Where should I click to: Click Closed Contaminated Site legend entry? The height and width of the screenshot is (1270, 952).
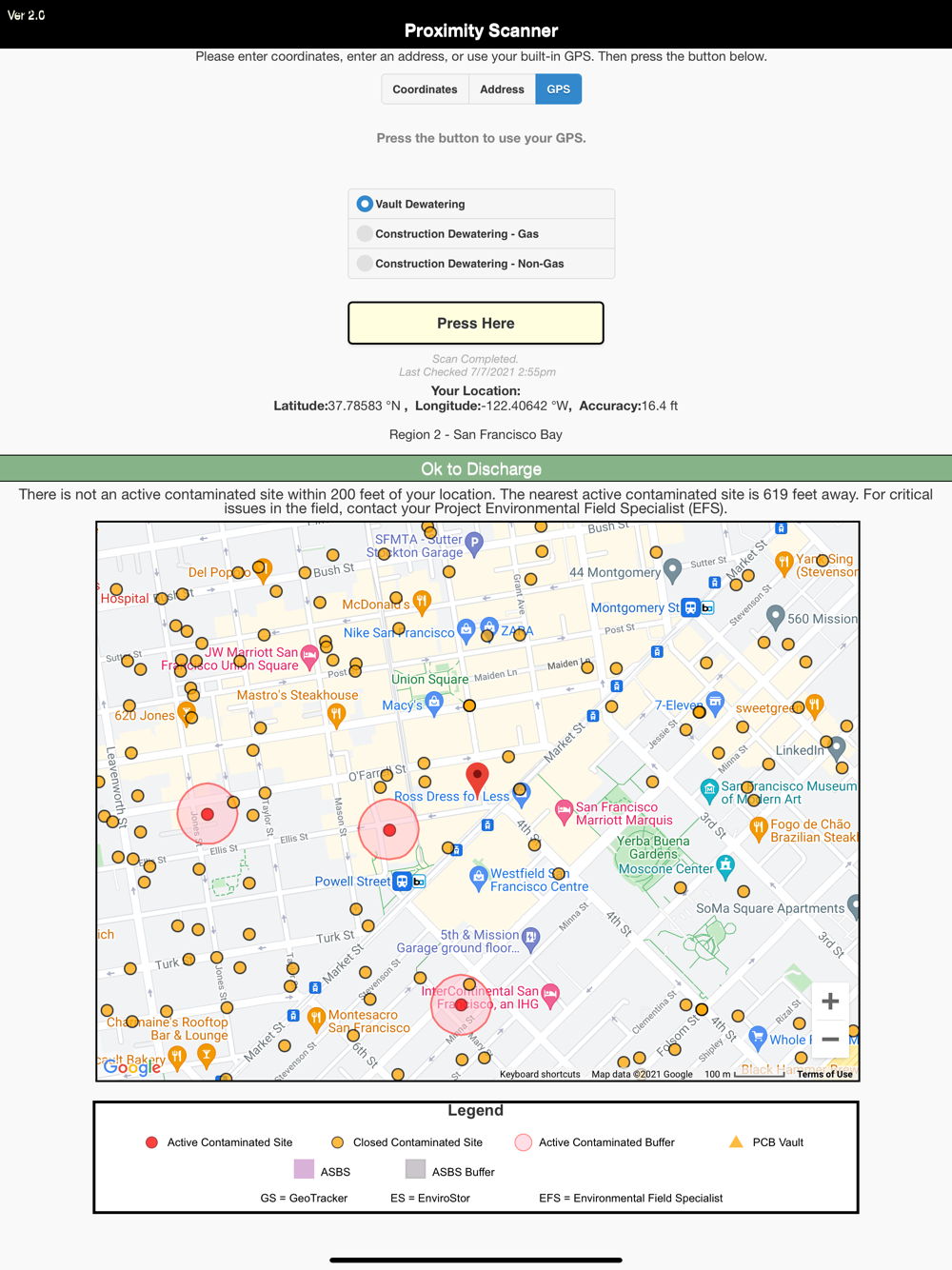point(407,1142)
